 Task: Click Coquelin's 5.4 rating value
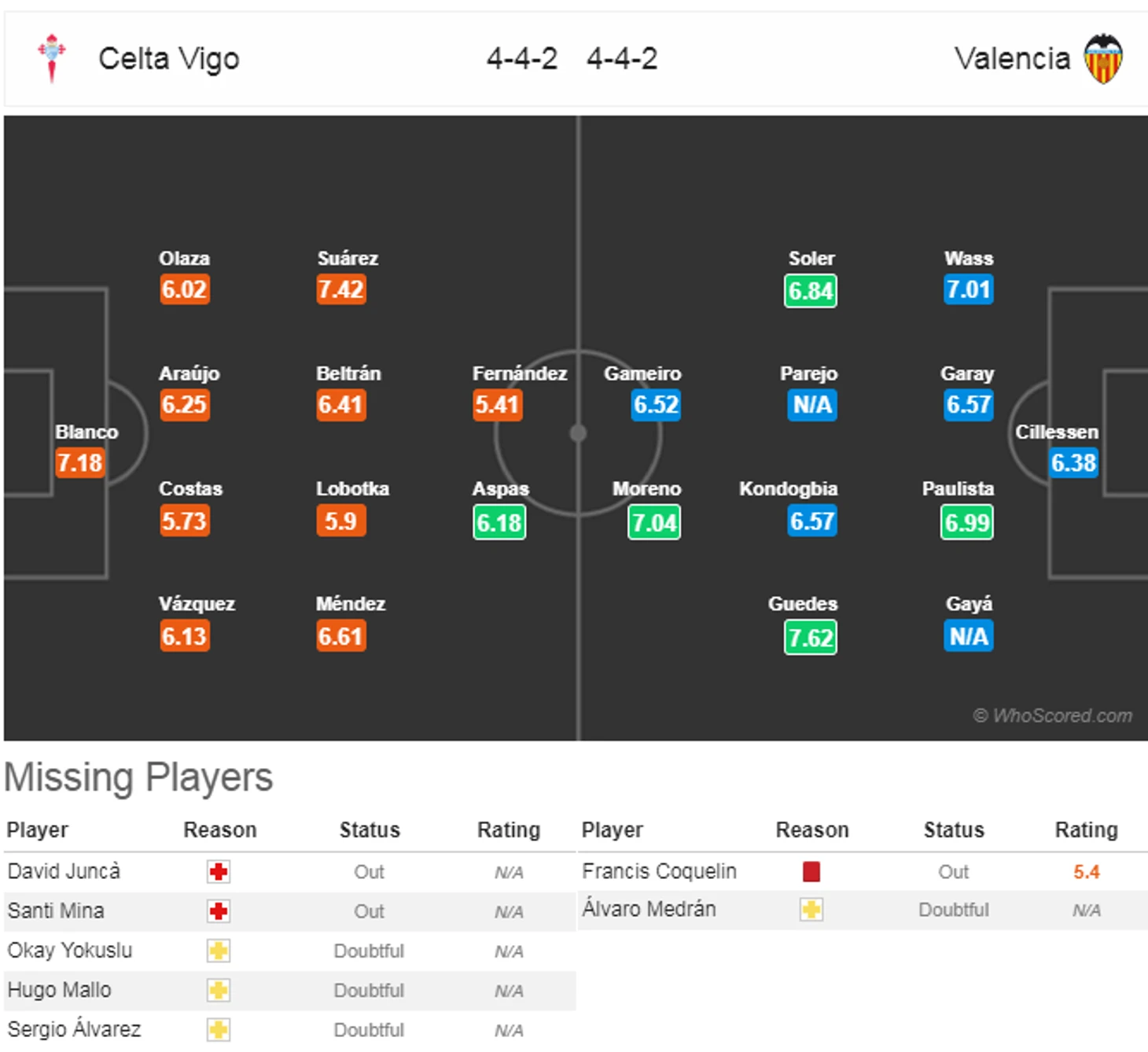[x=1087, y=871]
